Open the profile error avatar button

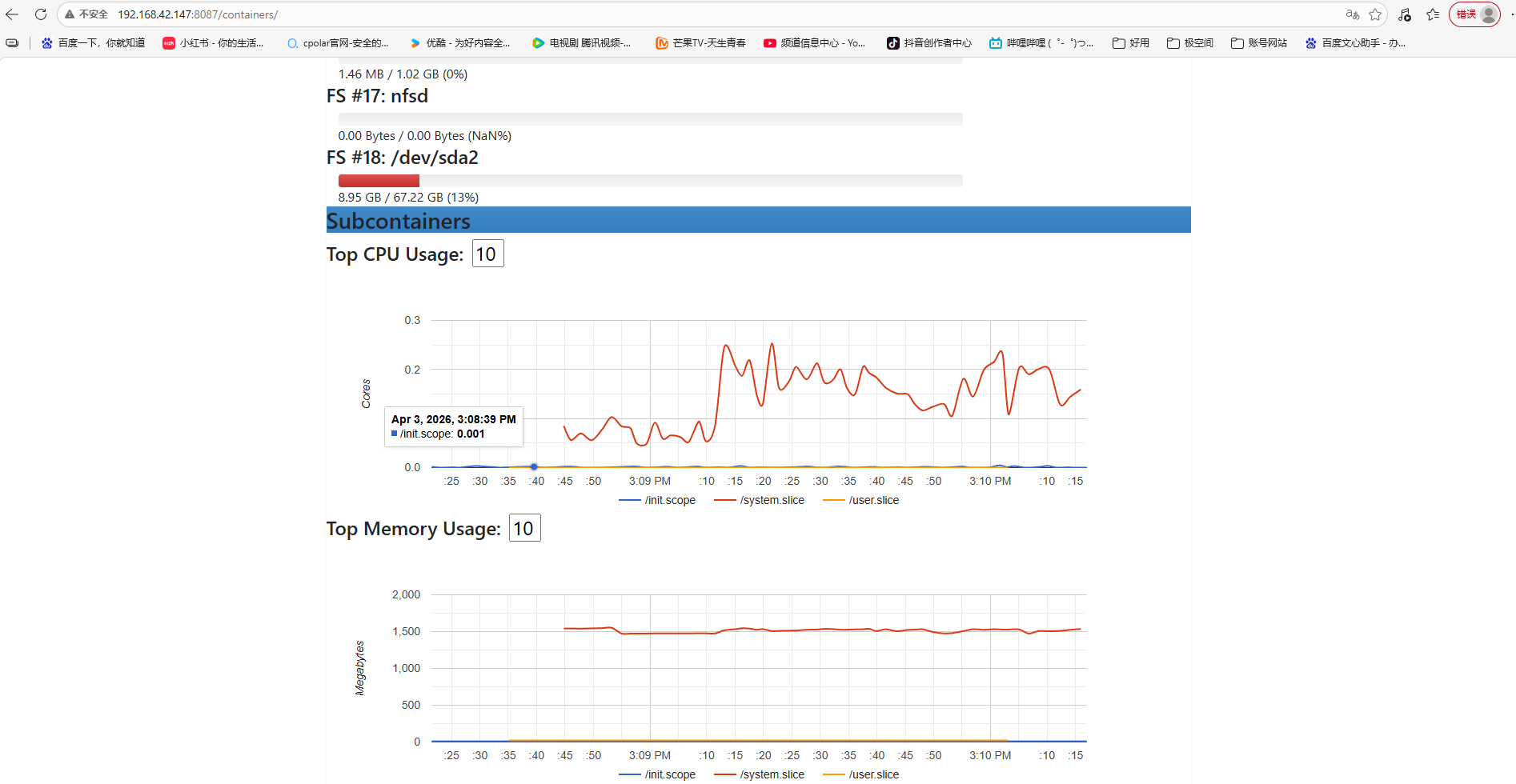pyautogui.click(x=1474, y=14)
